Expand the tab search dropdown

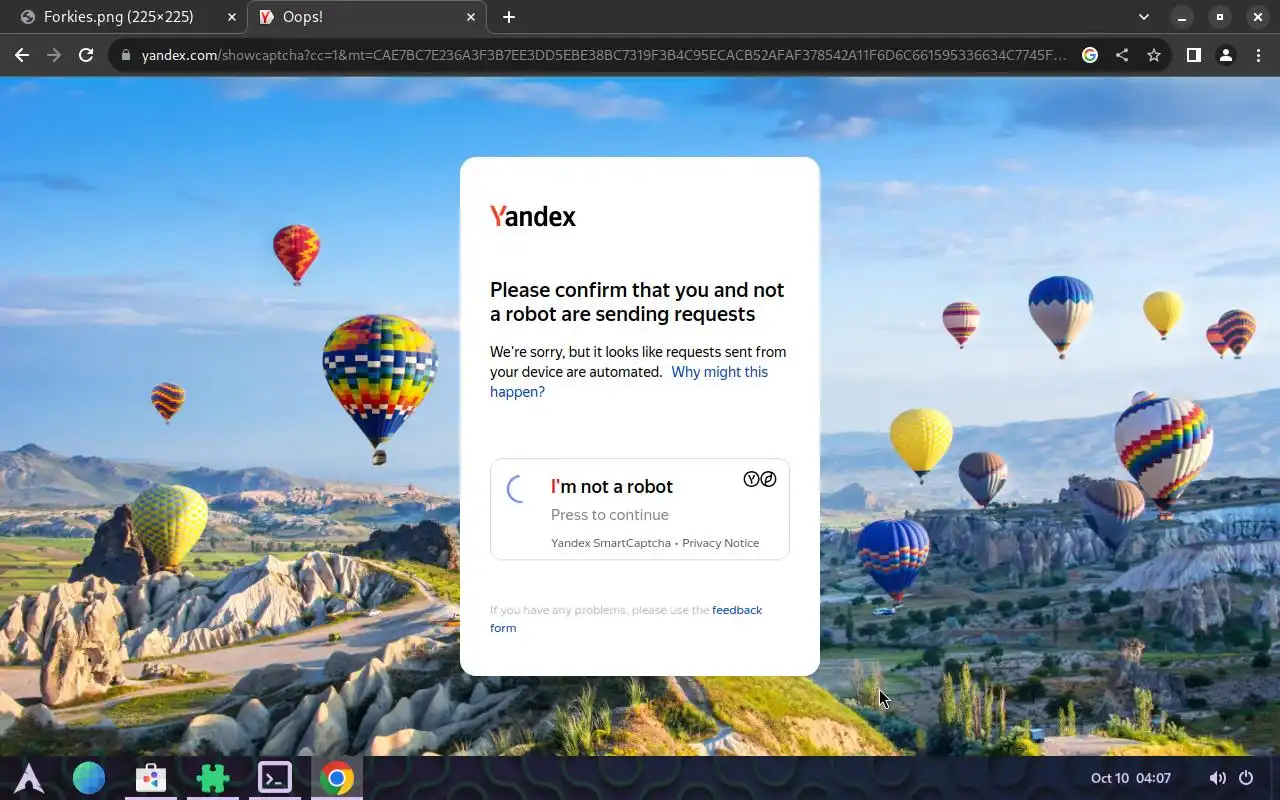pos(1144,17)
